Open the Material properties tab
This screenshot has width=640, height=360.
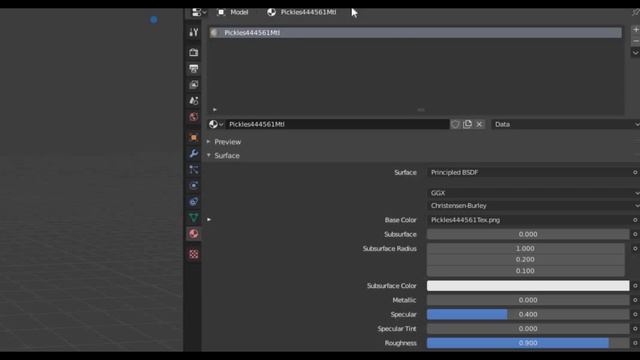(193, 234)
